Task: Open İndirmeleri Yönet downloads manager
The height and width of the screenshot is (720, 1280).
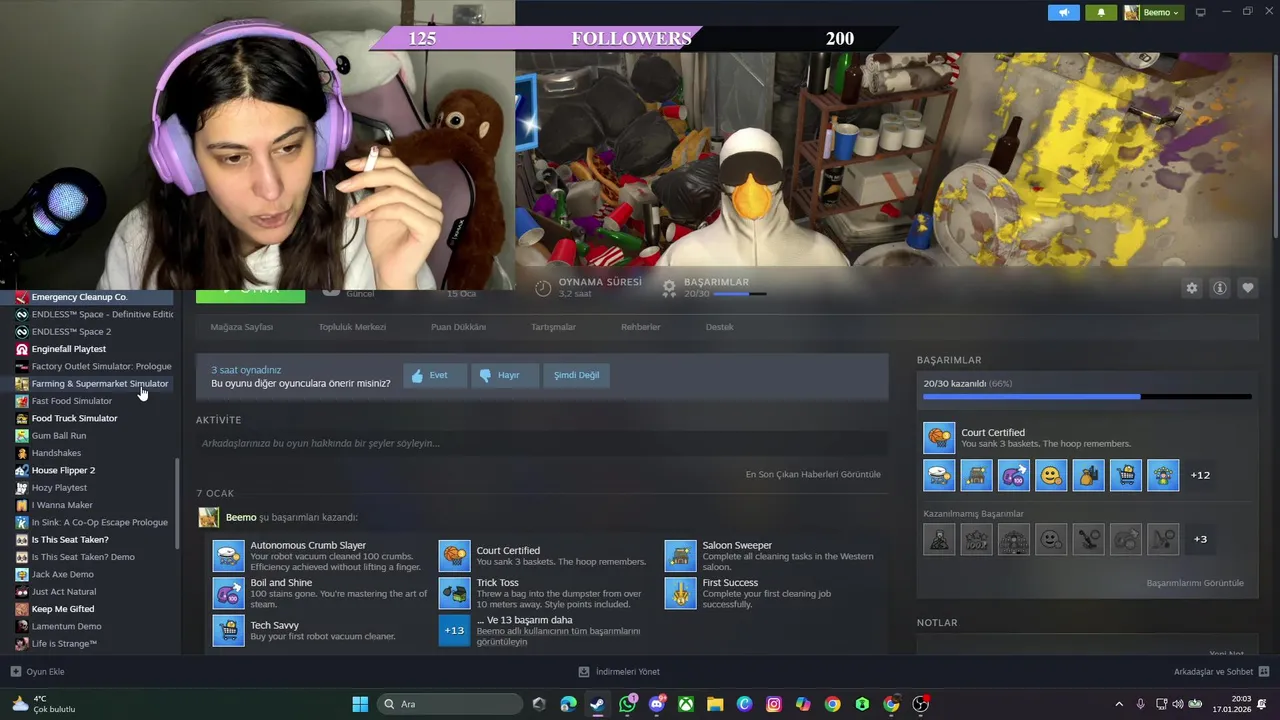Action: tap(619, 672)
